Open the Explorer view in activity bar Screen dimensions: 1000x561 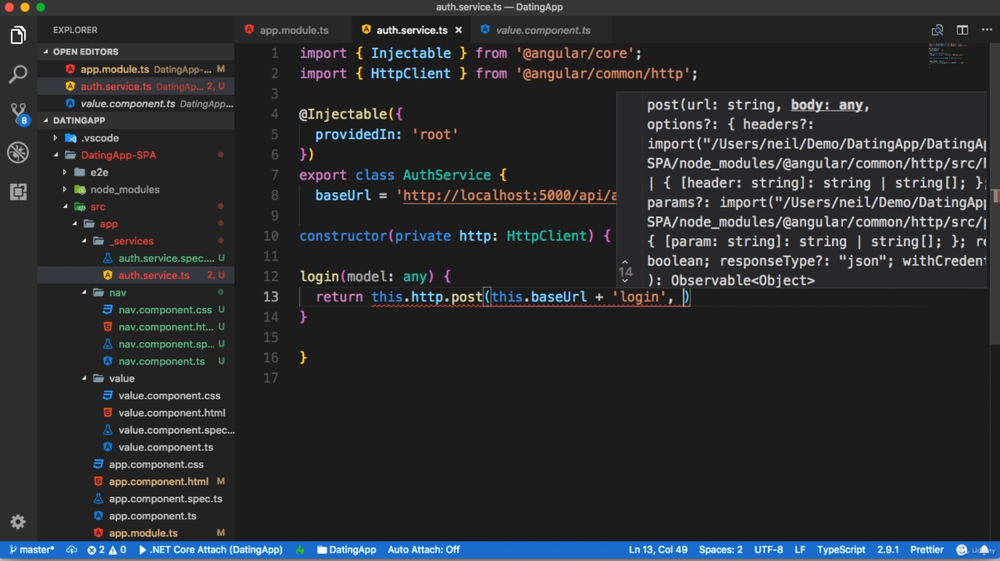pyautogui.click(x=18, y=35)
